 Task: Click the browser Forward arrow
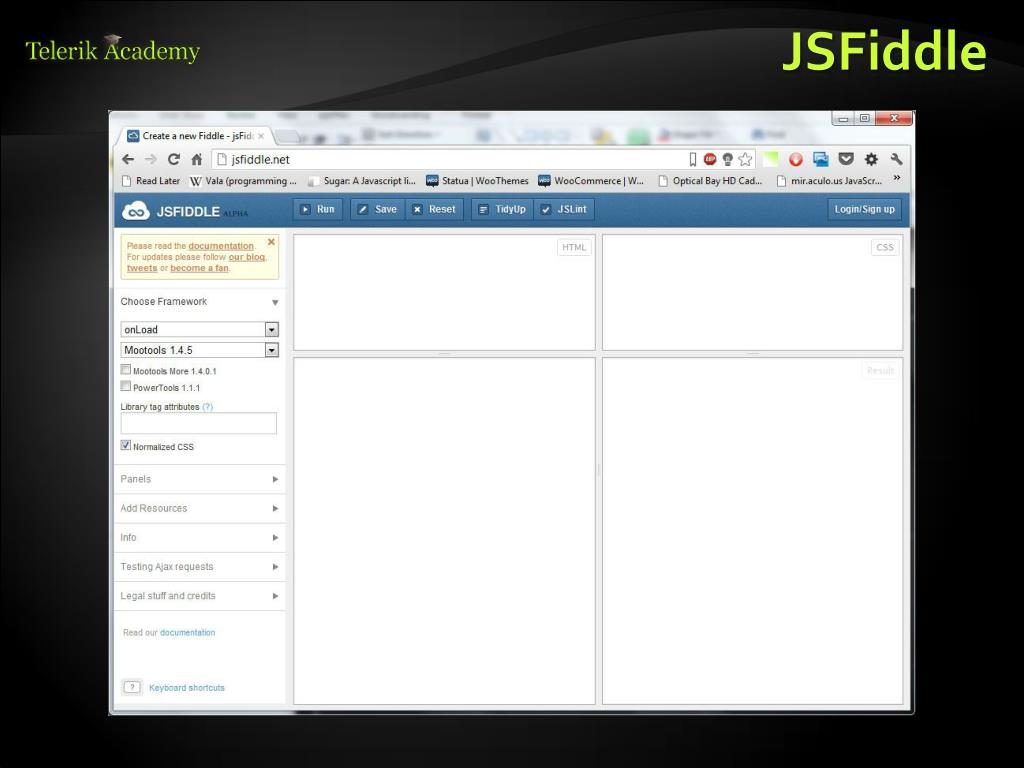click(151, 159)
